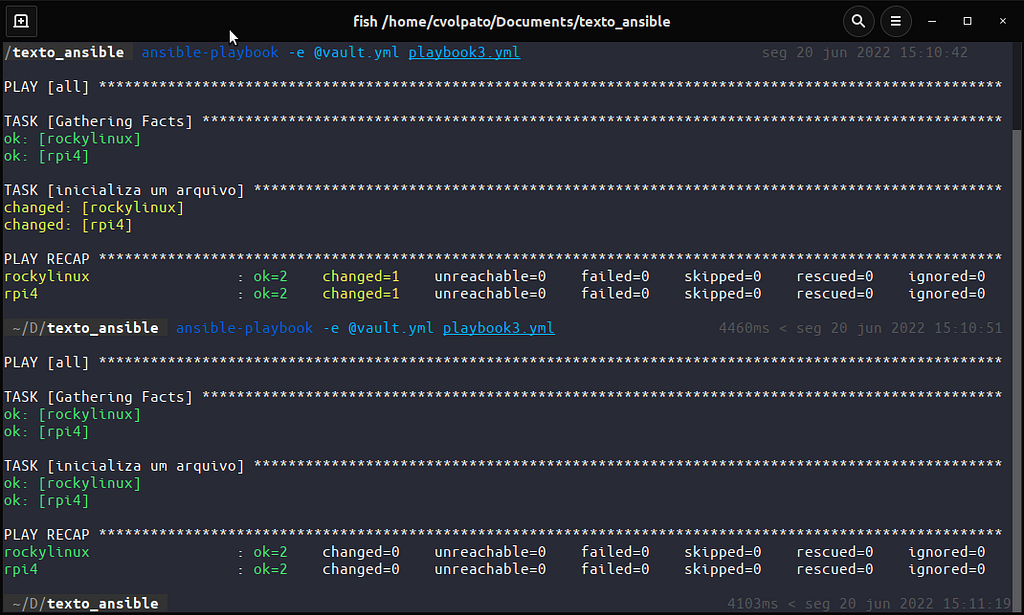Click the second 'PLAY RECAP' heading

46,534
